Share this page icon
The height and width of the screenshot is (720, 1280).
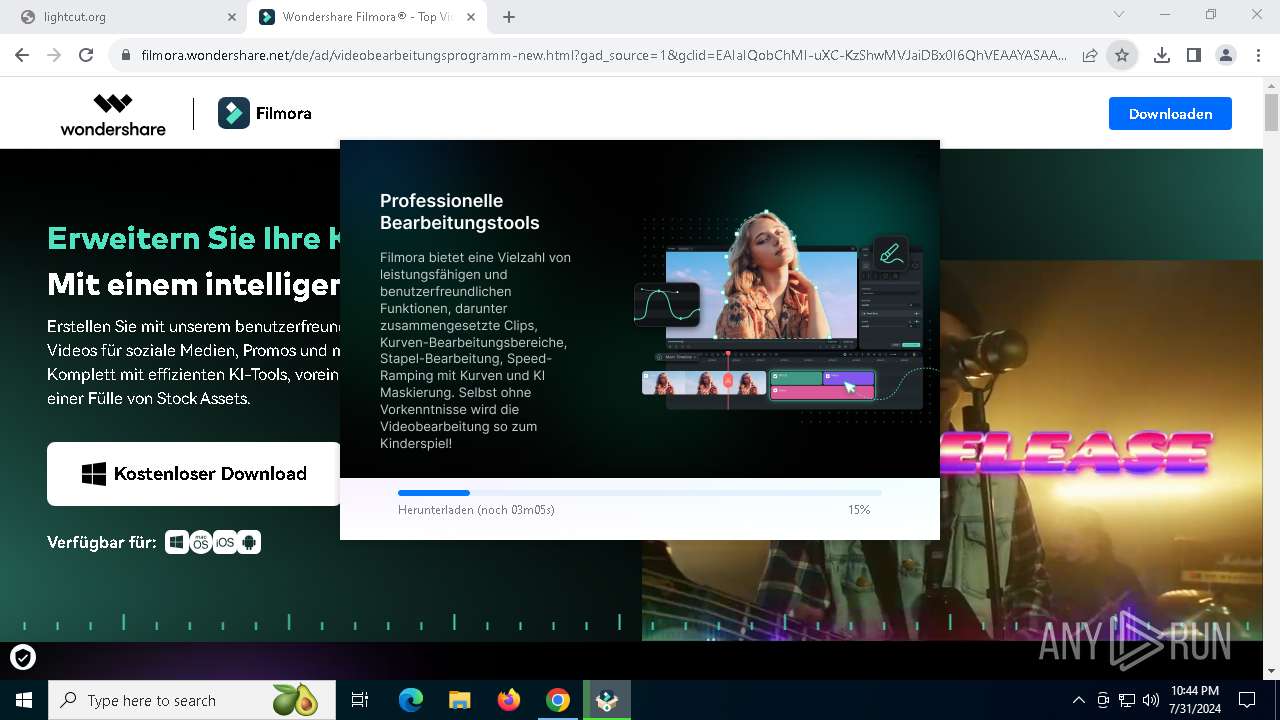point(1090,55)
